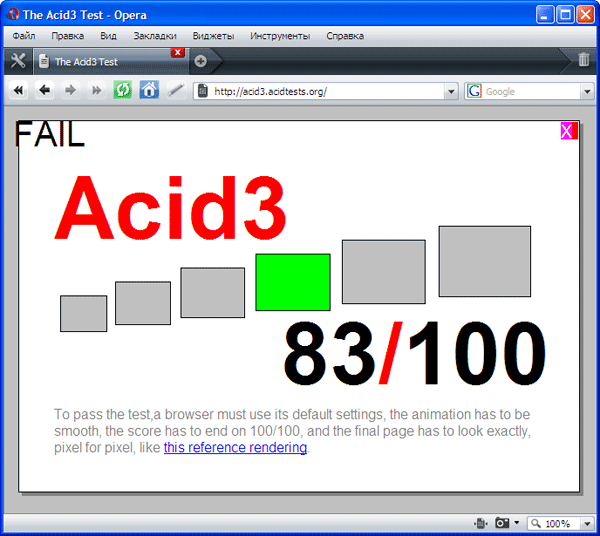The width and height of the screenshot is (600, 536).
Task: Open the Файл menu
Action: (24, 36)
